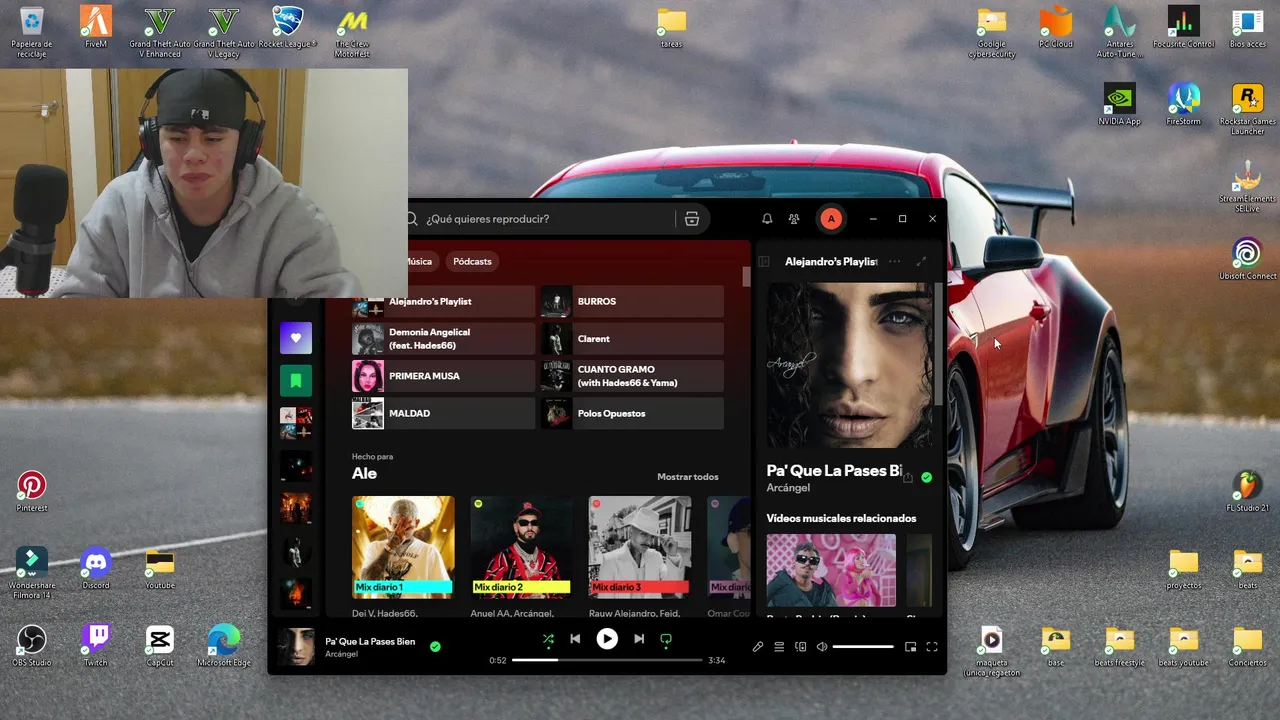Toggle repeat mode in Spotify player
1280x720 pixels.
[666, 639]
